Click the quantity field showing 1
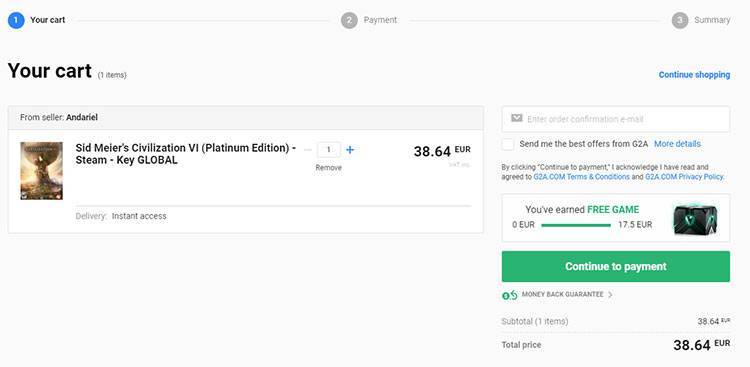The width and height of the screenshot is (750, 367). pyautogui.click(x=329, y=150)
